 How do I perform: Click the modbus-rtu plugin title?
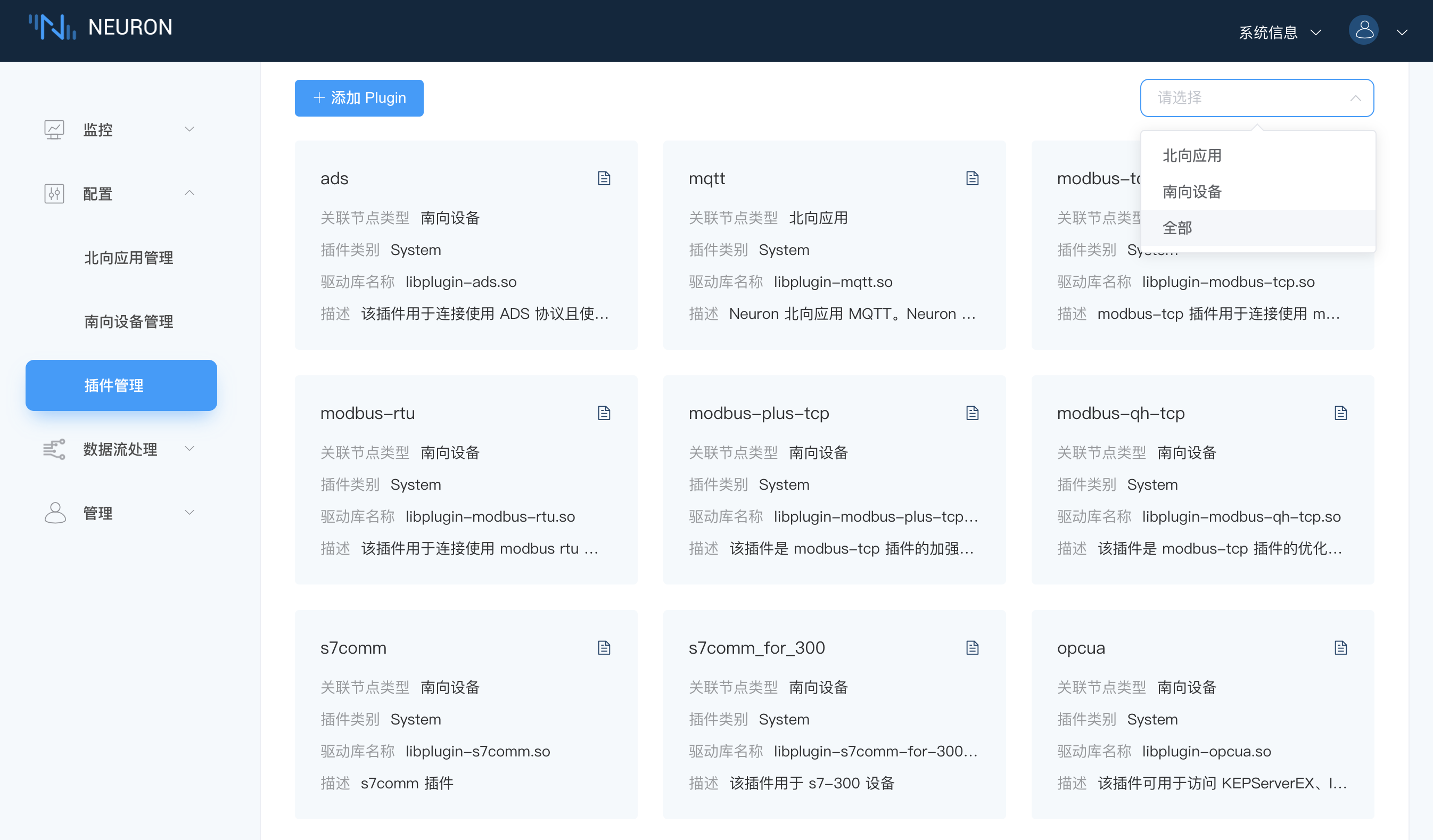[x=367, y=414]
